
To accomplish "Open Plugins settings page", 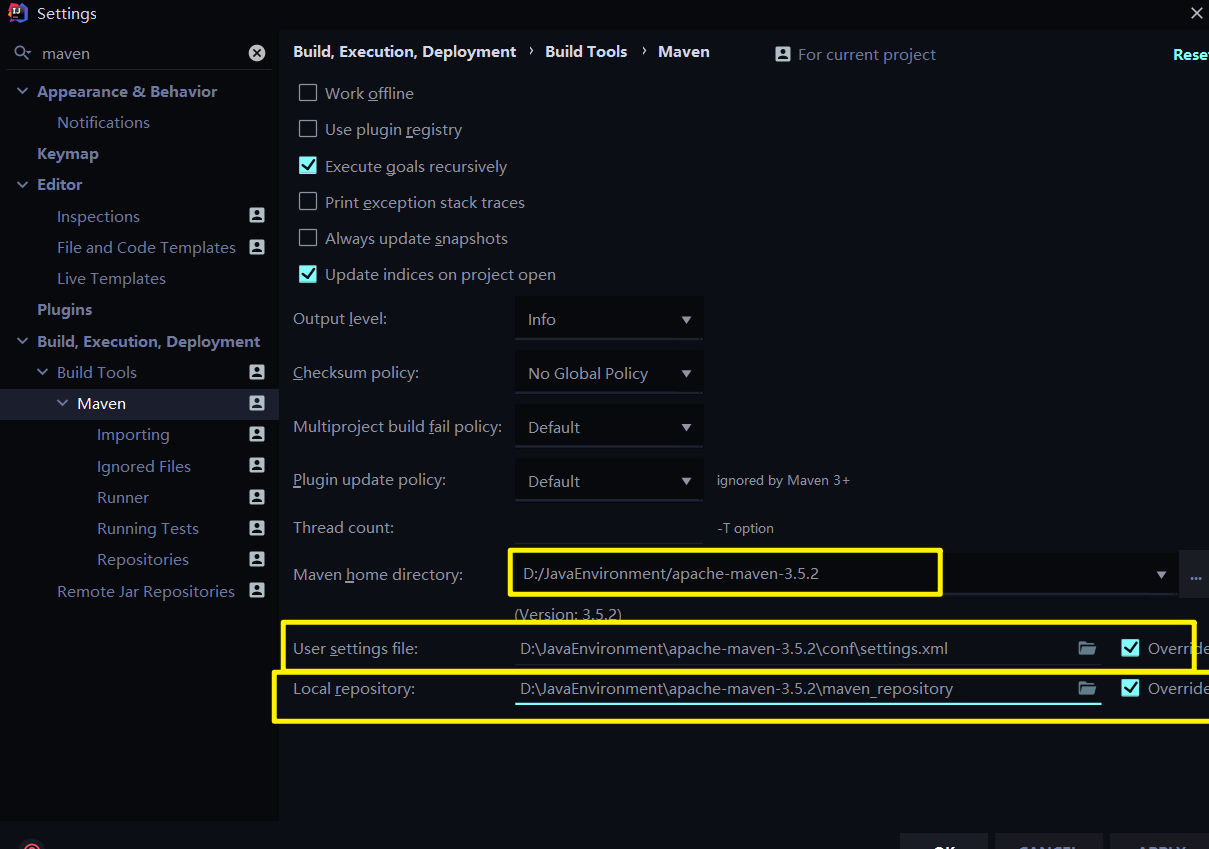I will pyautogui.click(x=65, y=309).
